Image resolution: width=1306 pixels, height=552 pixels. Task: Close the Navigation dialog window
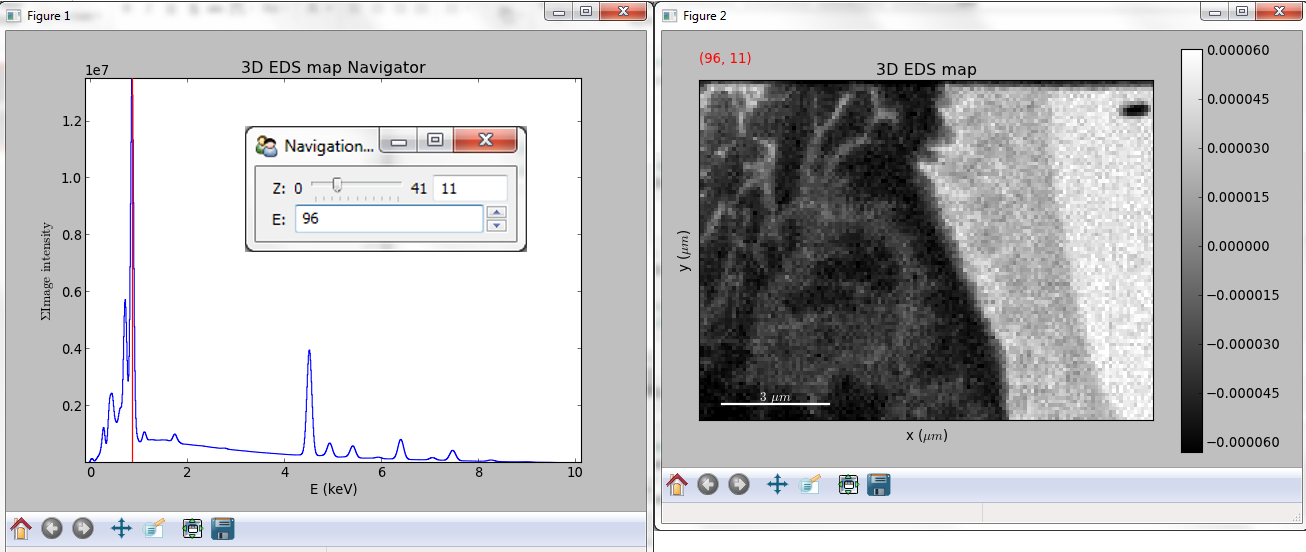tap(485, 141)
